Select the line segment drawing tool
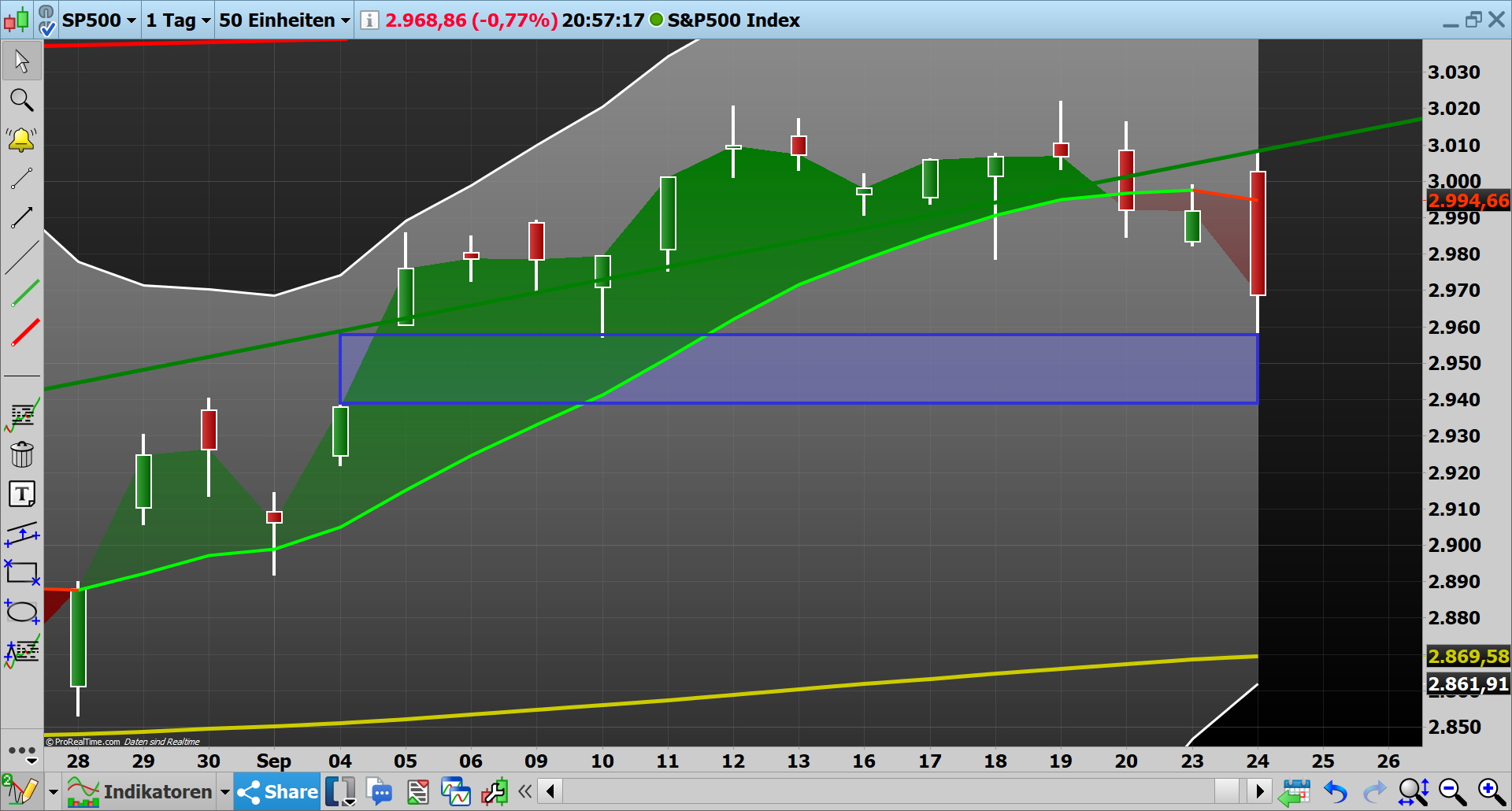Viewport: 1512px width, 811px height. click(x=22, y=179)
